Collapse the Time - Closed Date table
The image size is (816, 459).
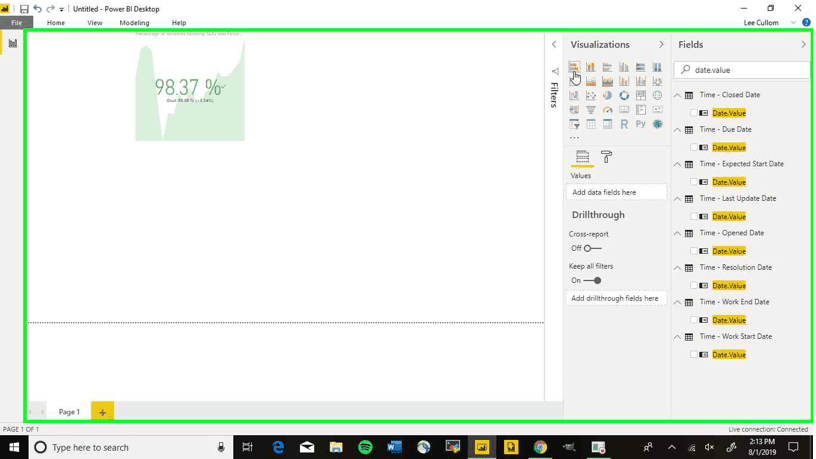(x=677, y=95)
